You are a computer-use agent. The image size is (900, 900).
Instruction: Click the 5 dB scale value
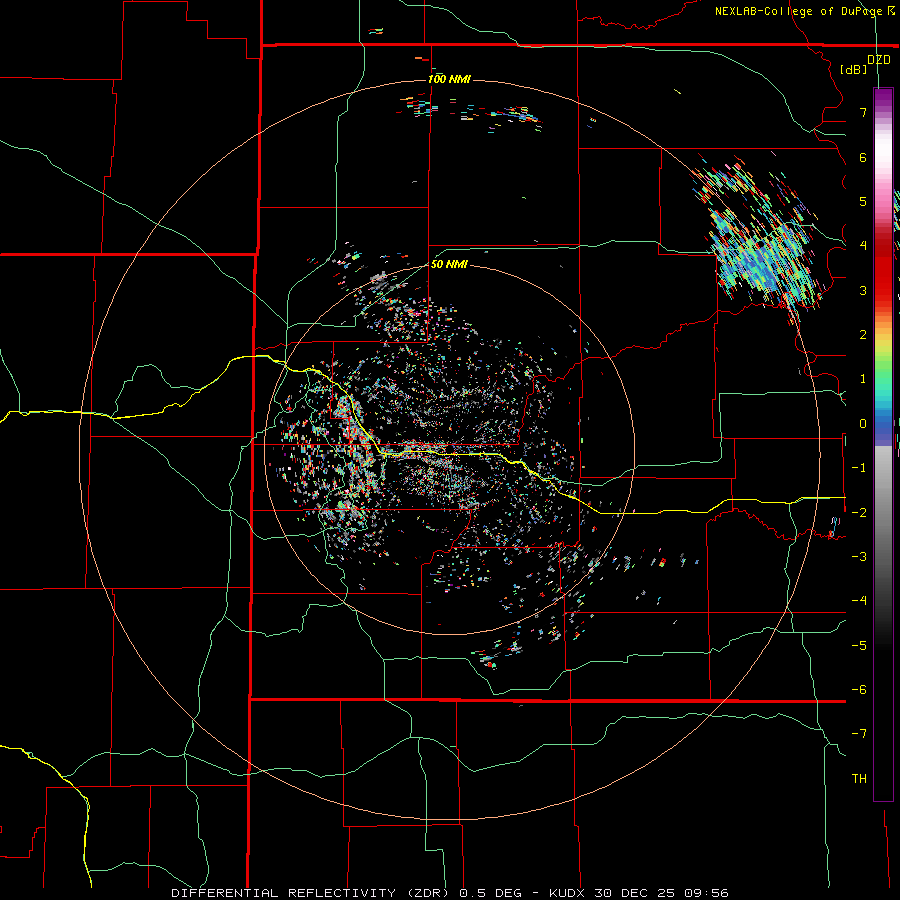click(863, 201)
